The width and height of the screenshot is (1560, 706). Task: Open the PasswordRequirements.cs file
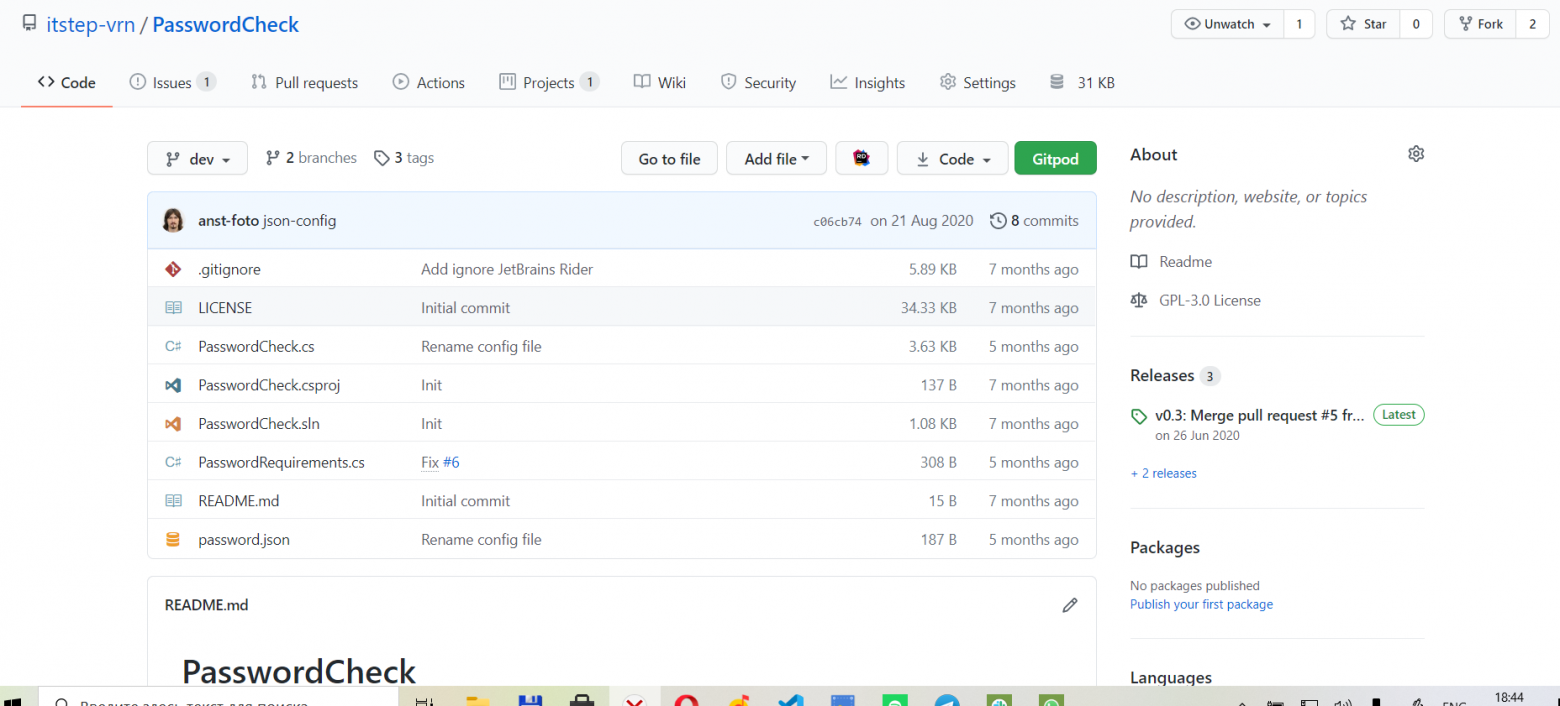[282, 462]
